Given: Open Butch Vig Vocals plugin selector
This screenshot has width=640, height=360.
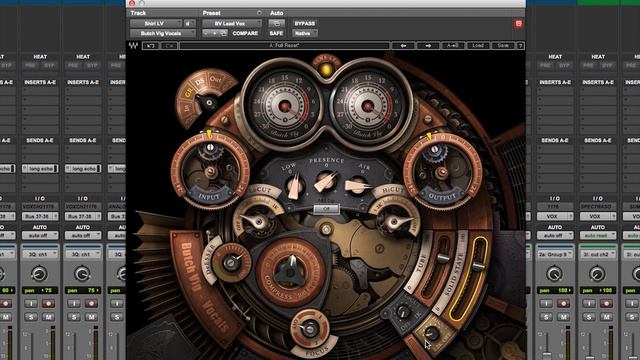Looking at the screenshot, I should tap(162, 33).
